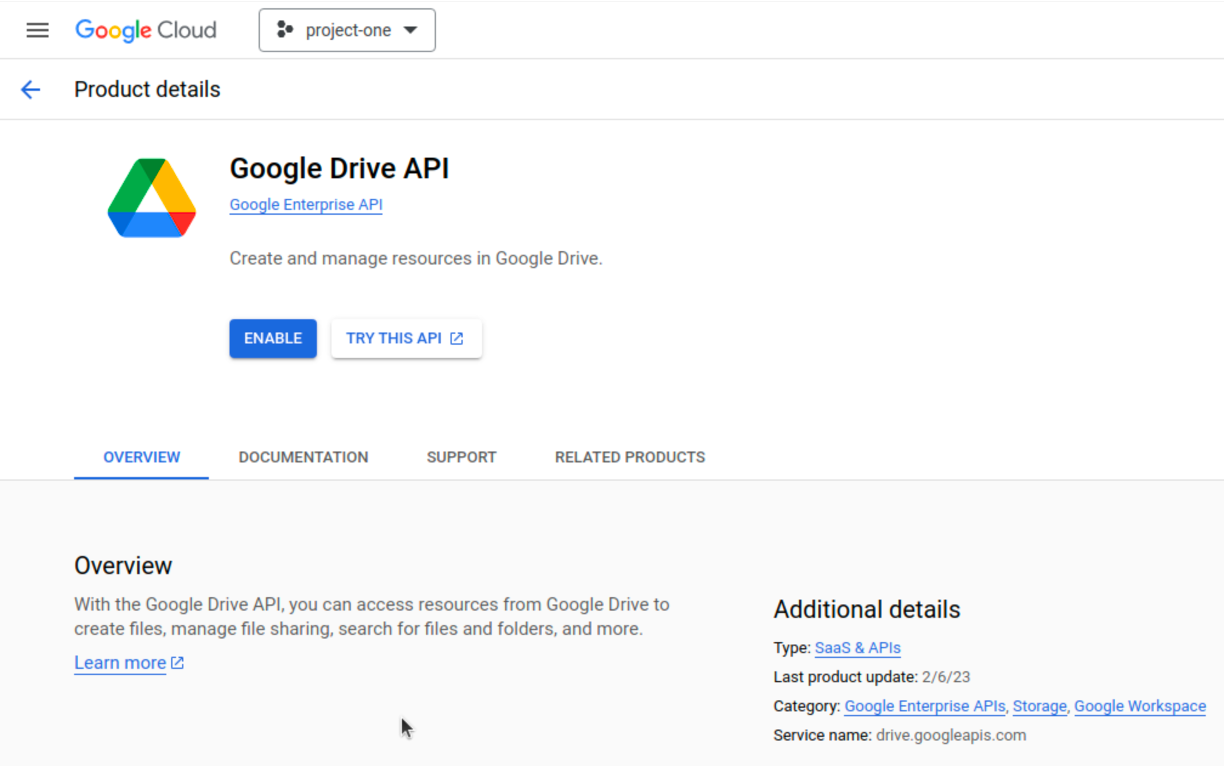1224x766 pixels.
Task: Switch to the Related Products tab
Action: click(629, 457)
